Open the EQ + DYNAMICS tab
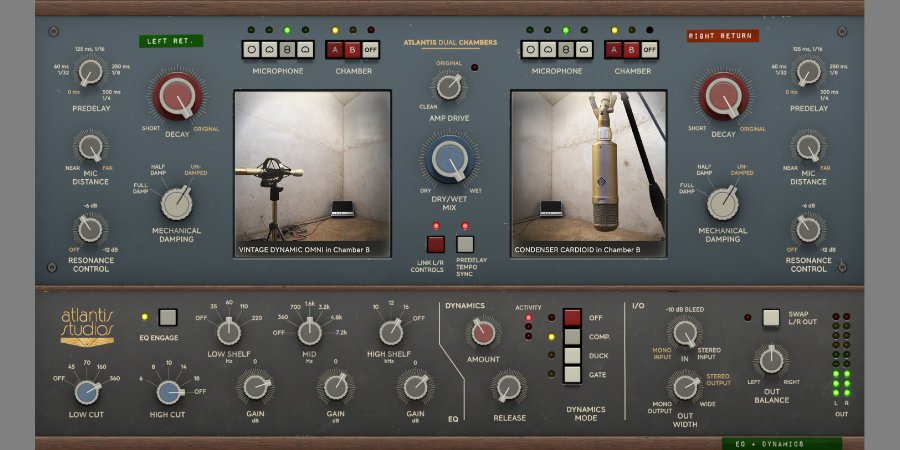The width and height of the screenshot is (900, 450). click(x=782, y=444)
